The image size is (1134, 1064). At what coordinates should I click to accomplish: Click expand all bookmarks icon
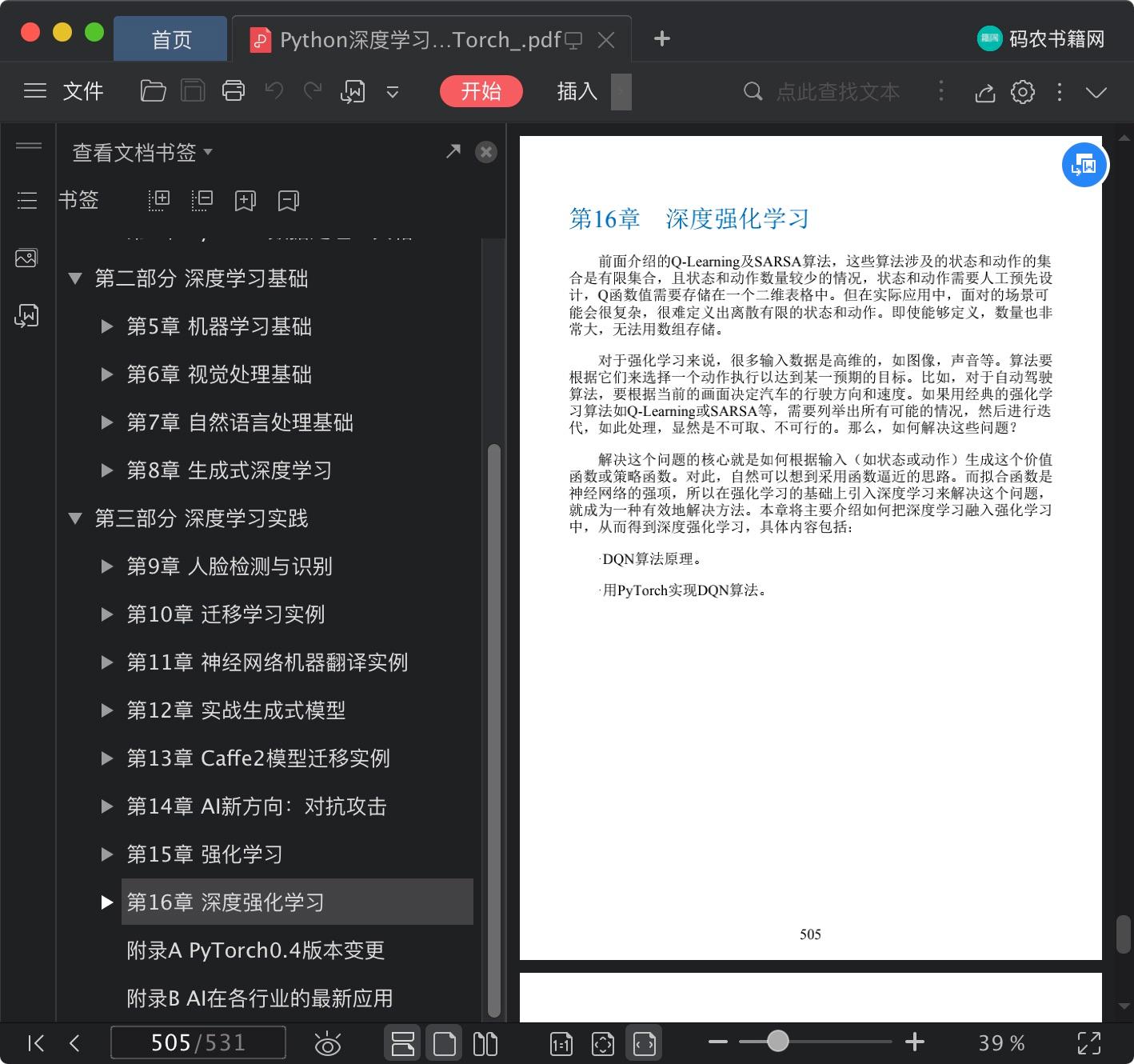tap(159, 200)
